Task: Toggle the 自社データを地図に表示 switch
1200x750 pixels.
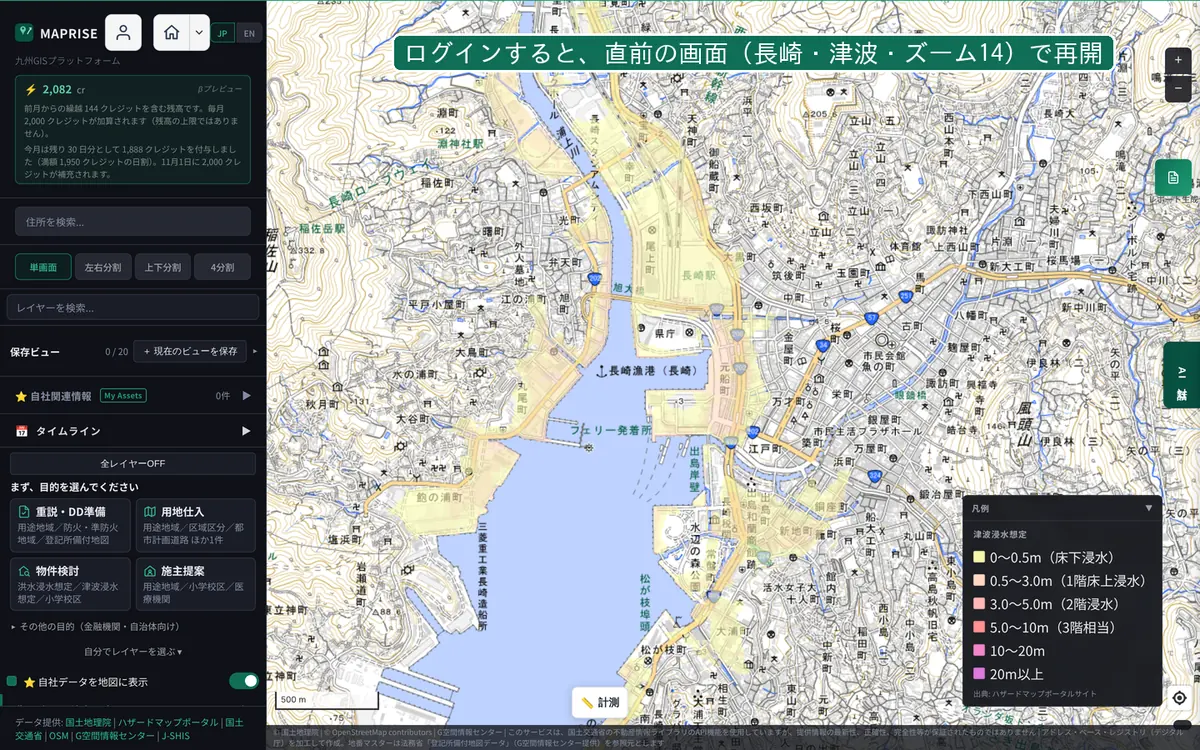Action: [244, 681]
